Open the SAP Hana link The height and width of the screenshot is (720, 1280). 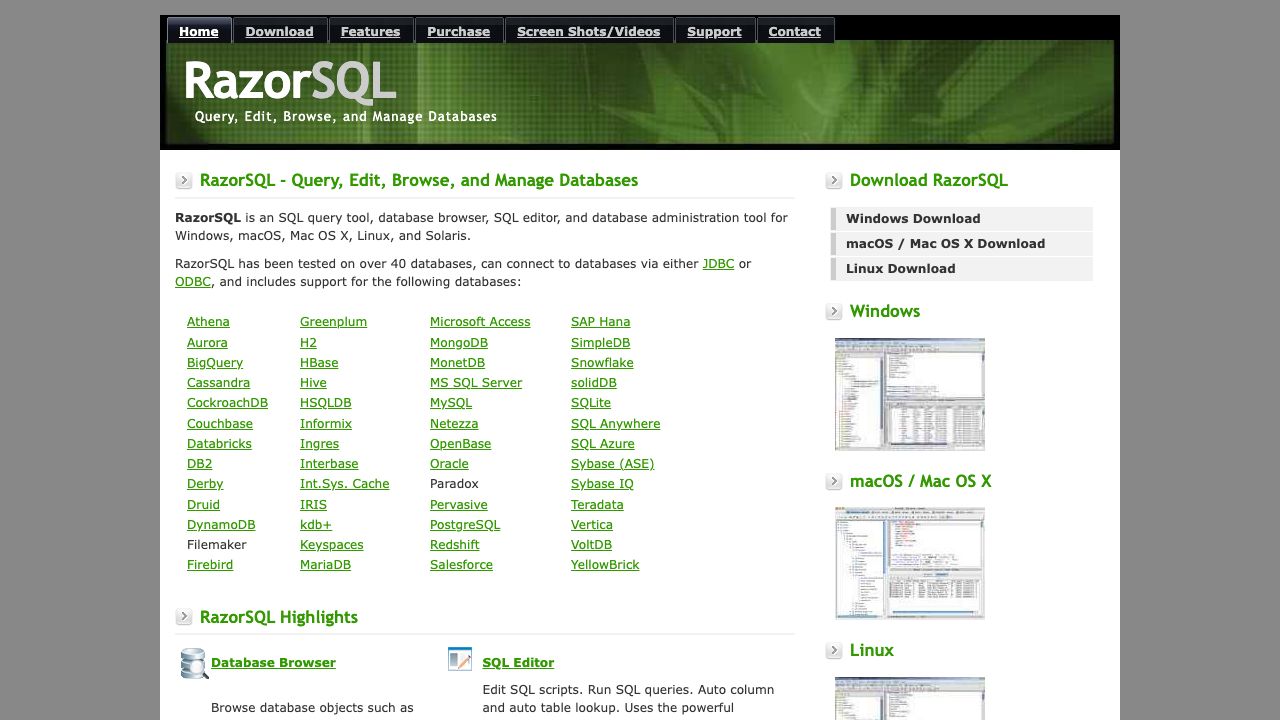tap(600, 322)
